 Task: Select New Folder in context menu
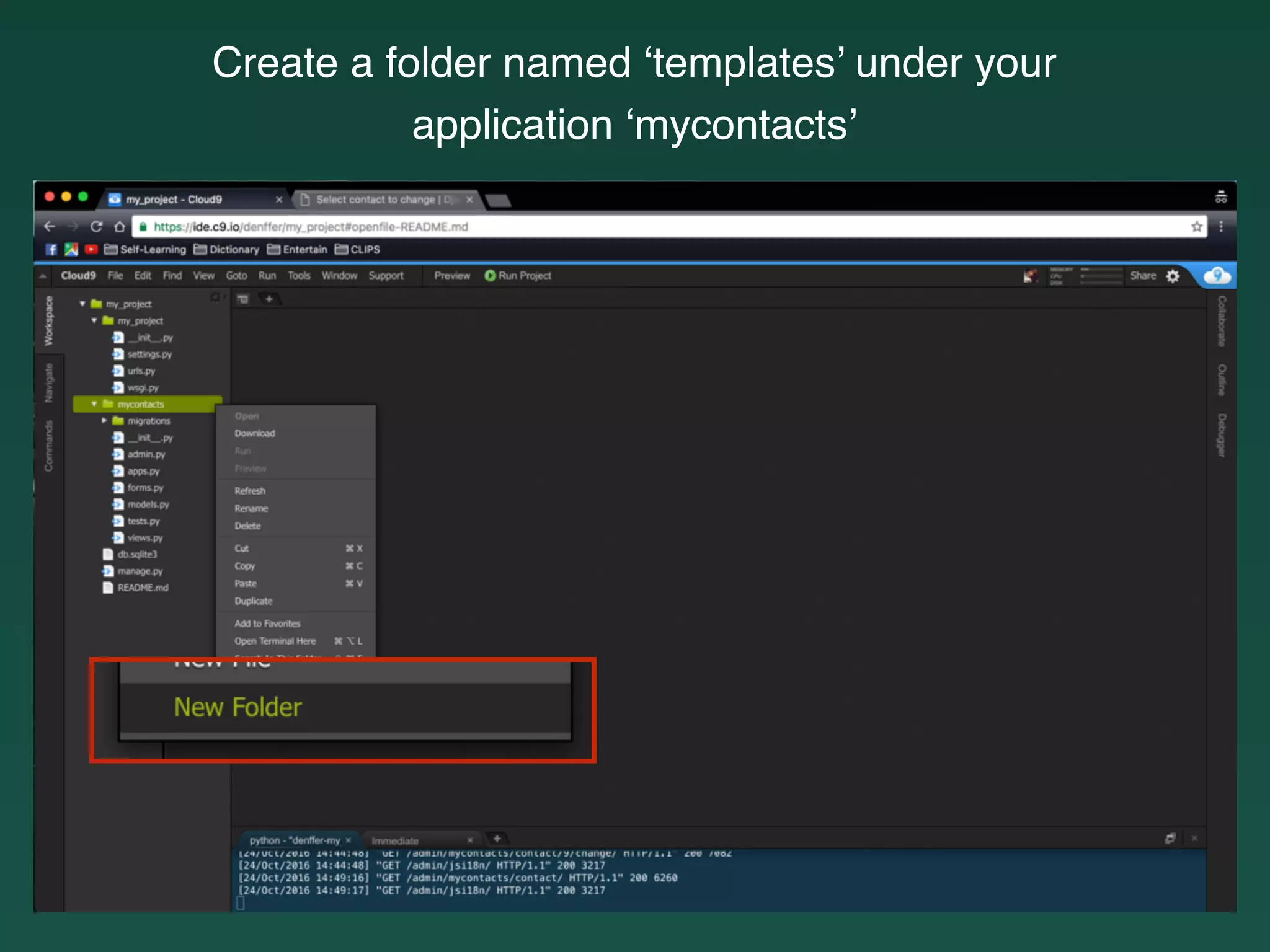(238, 707)
